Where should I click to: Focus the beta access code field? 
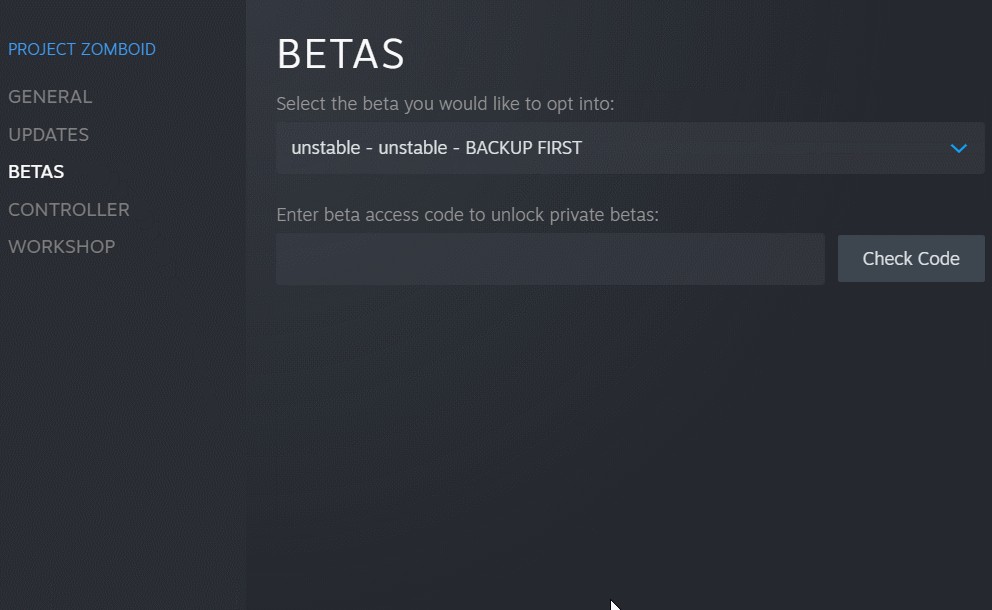pyautogui.click(x=550, y=259)
